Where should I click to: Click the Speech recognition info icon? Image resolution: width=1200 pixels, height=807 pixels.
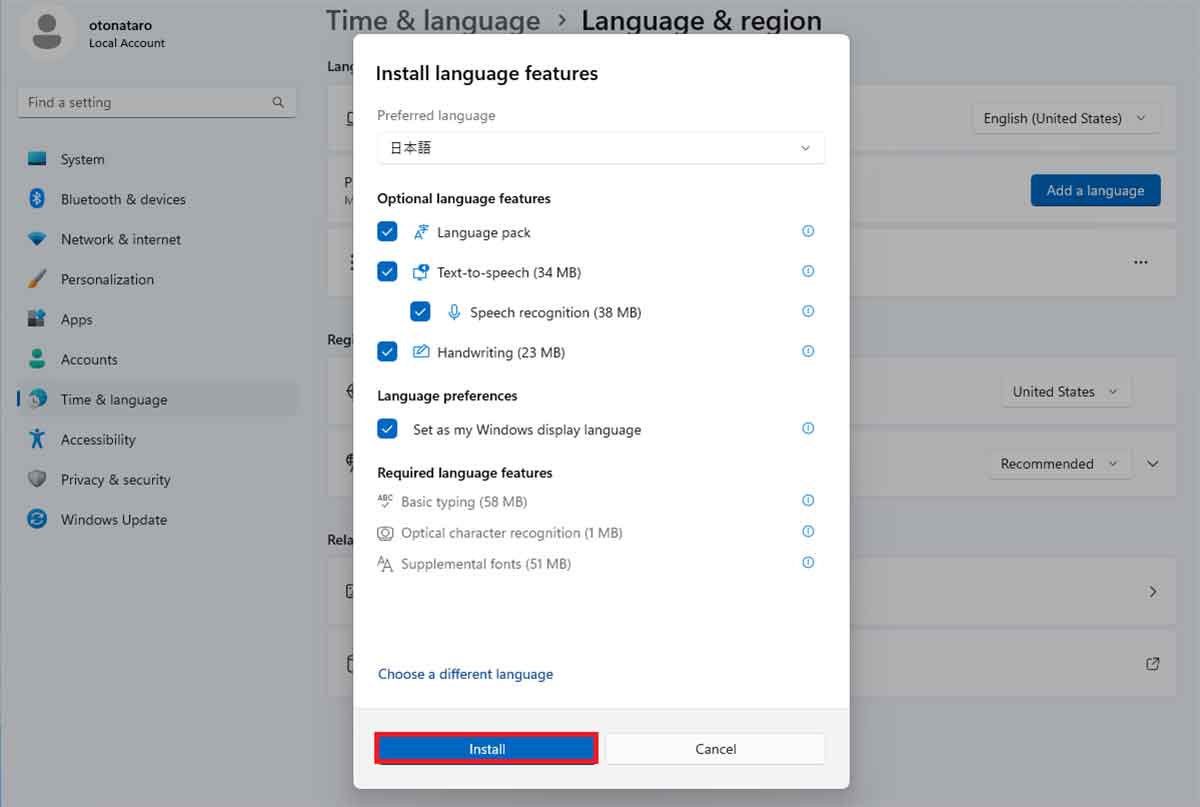pos(808,311)
